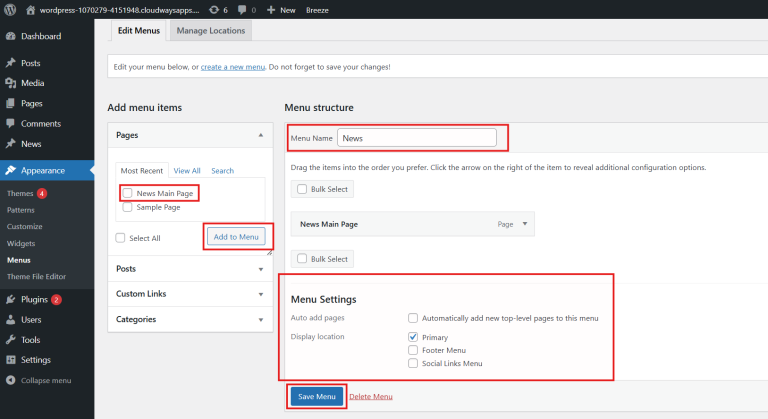The image size is (768, 419).
Task: Check the Footer Menu location
Action: [x=413, y=350]
